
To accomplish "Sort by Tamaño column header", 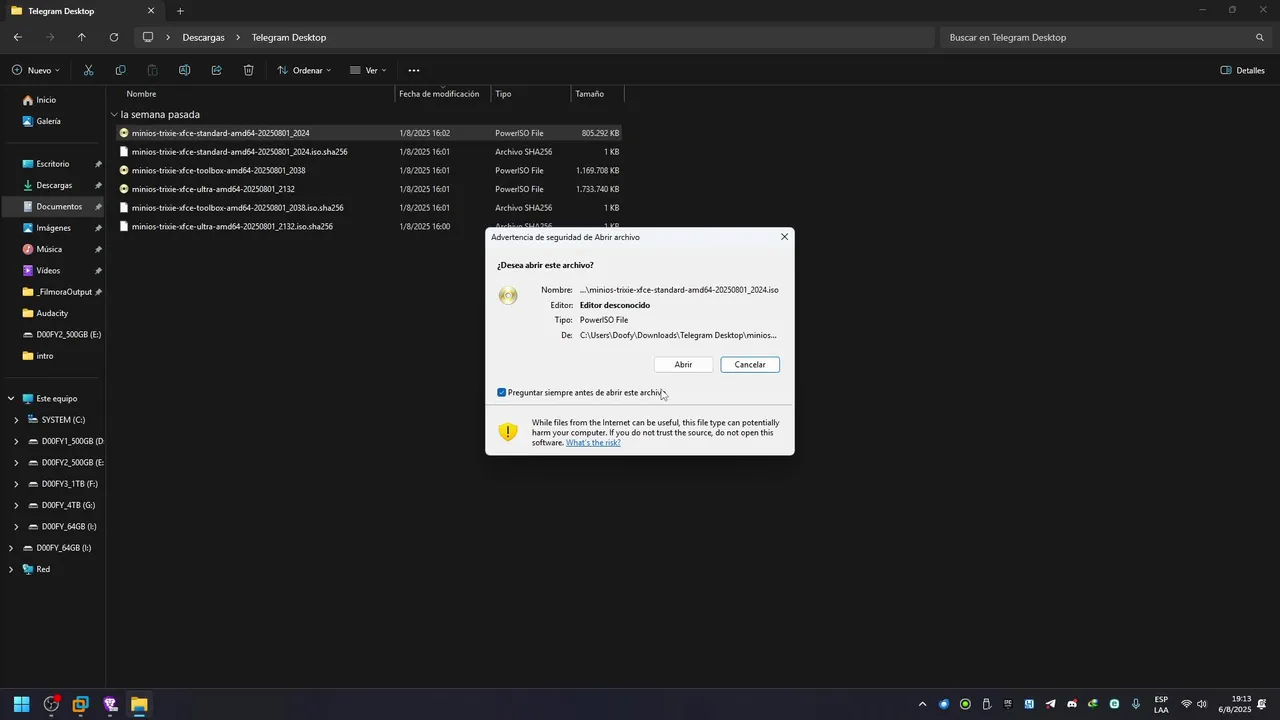I will [590, 94].
